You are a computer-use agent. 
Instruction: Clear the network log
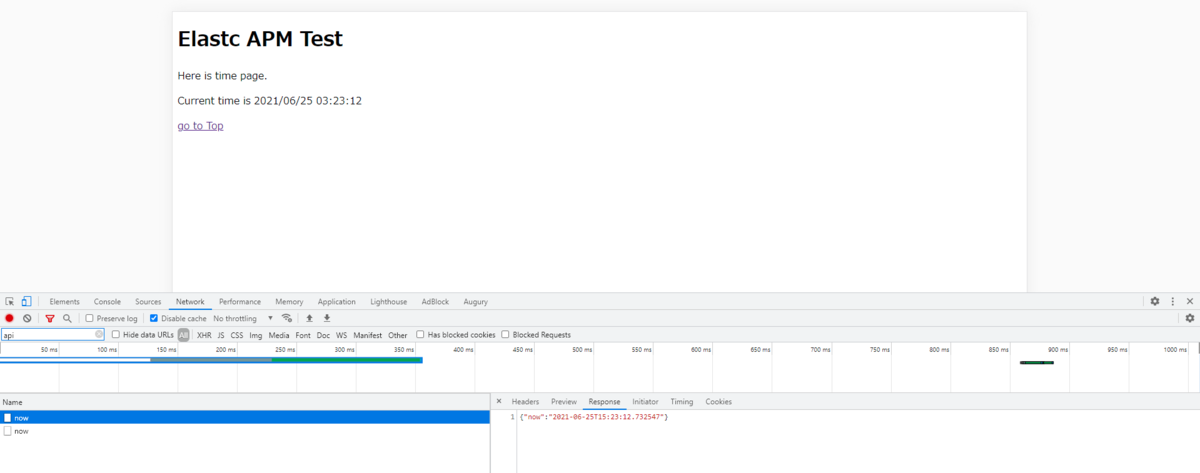click(28, 318)
